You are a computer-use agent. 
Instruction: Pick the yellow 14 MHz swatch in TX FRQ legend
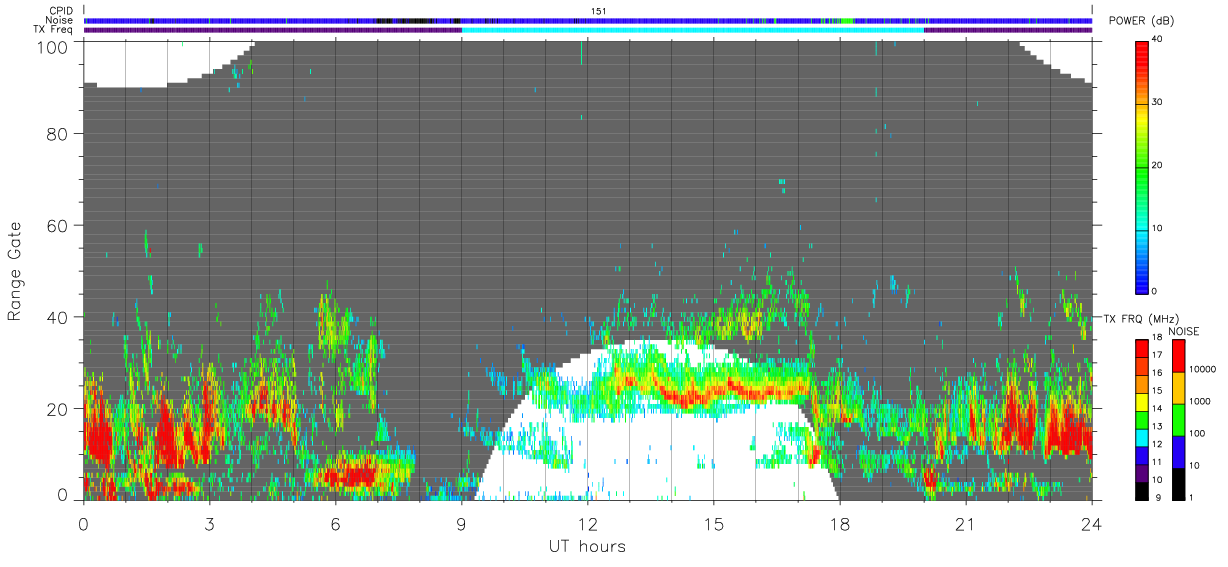click(1141, 402)
